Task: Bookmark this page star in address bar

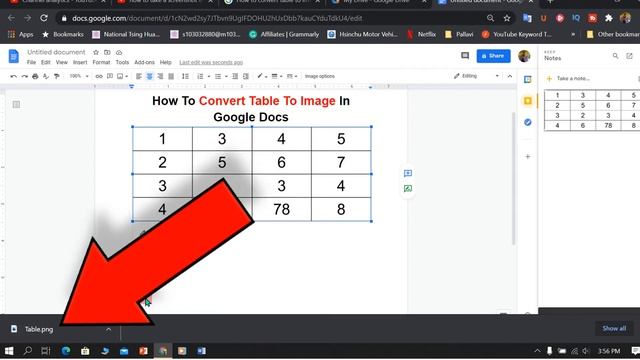Action: (507, 18)
